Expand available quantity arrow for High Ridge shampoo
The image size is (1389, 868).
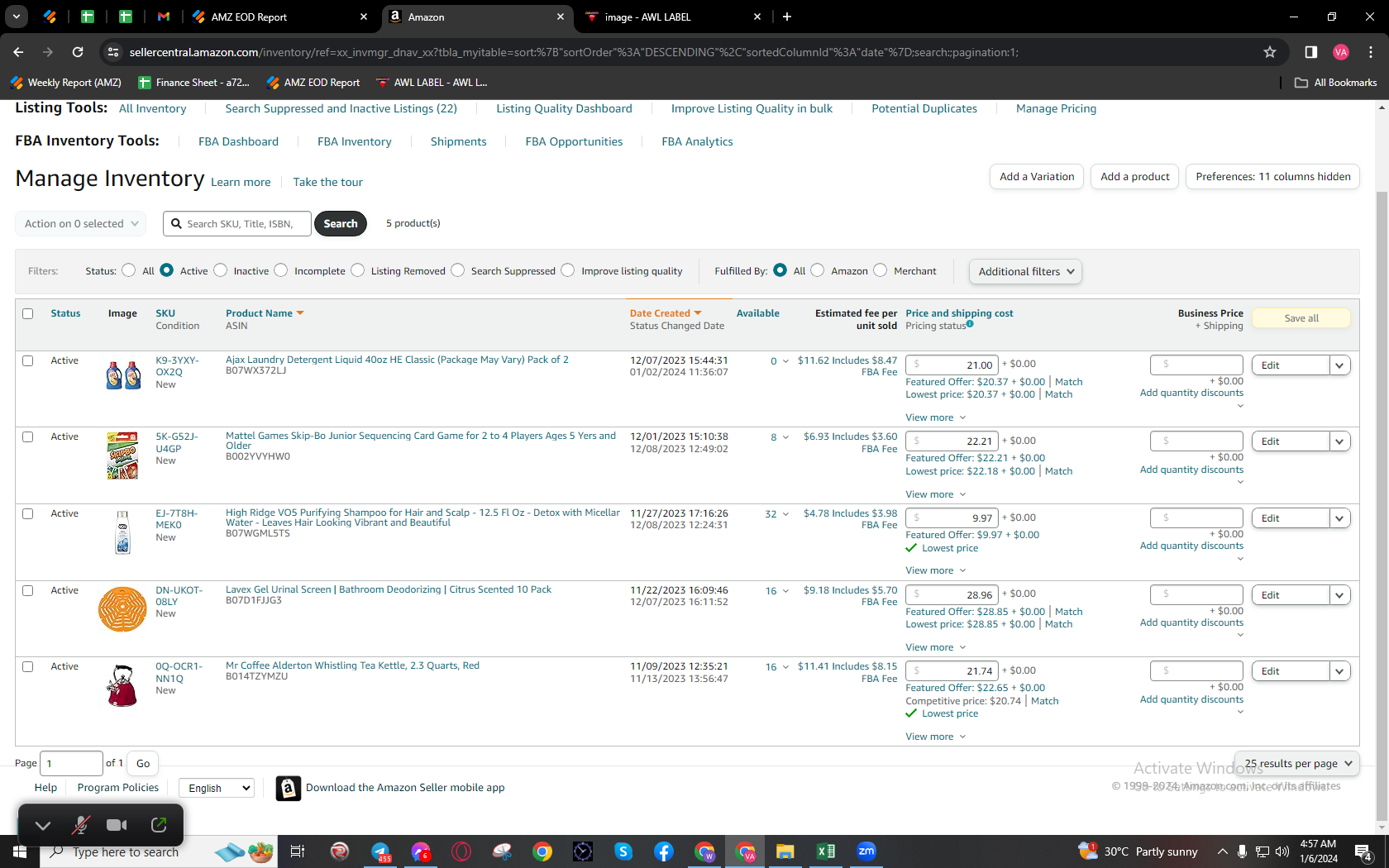pyautogui.click(x=785, y=514)
